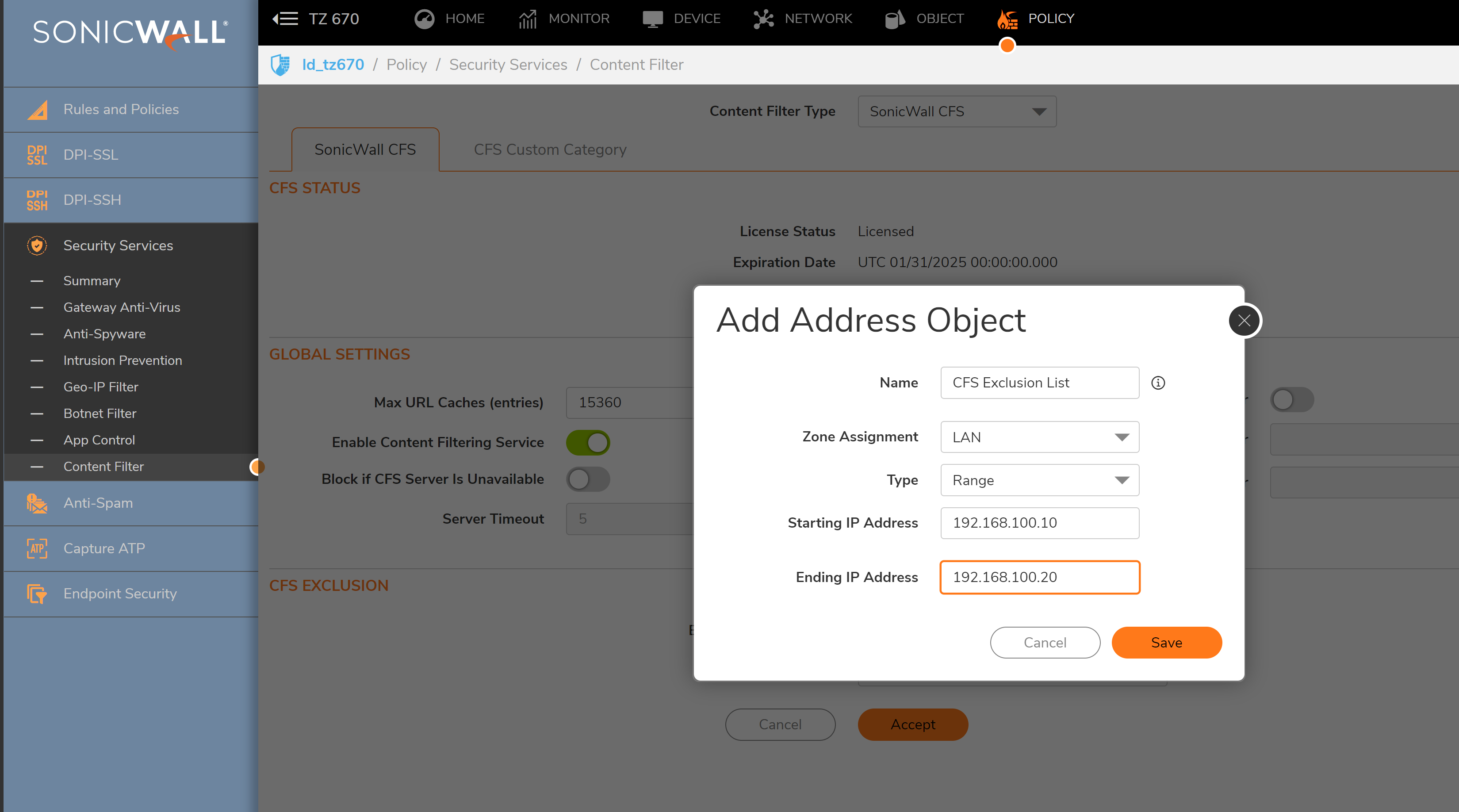The image size is (1459, 812).
Task: Expand the Content Filter Type dropdown
Action: coord(957,111)
